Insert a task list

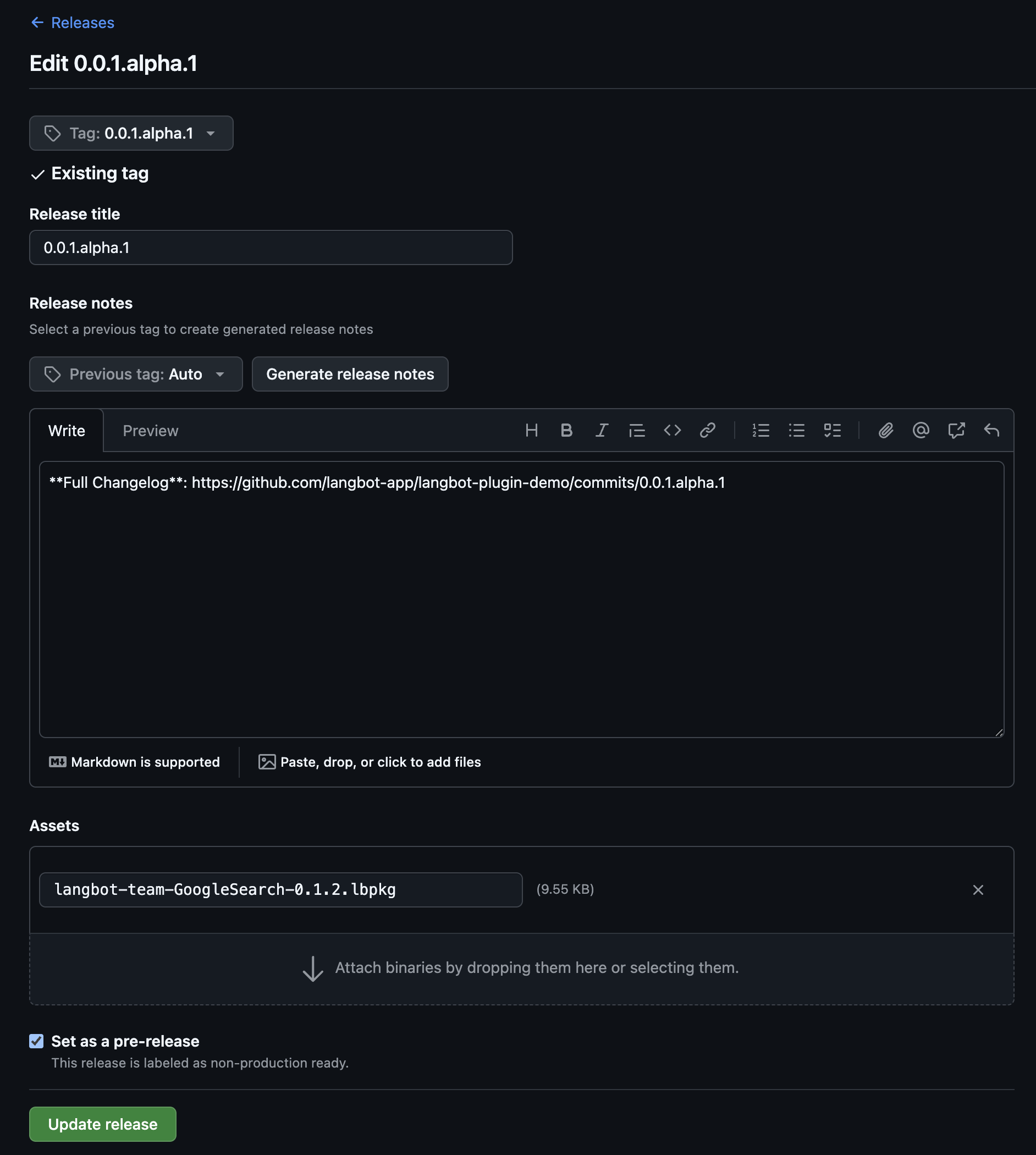832,430
